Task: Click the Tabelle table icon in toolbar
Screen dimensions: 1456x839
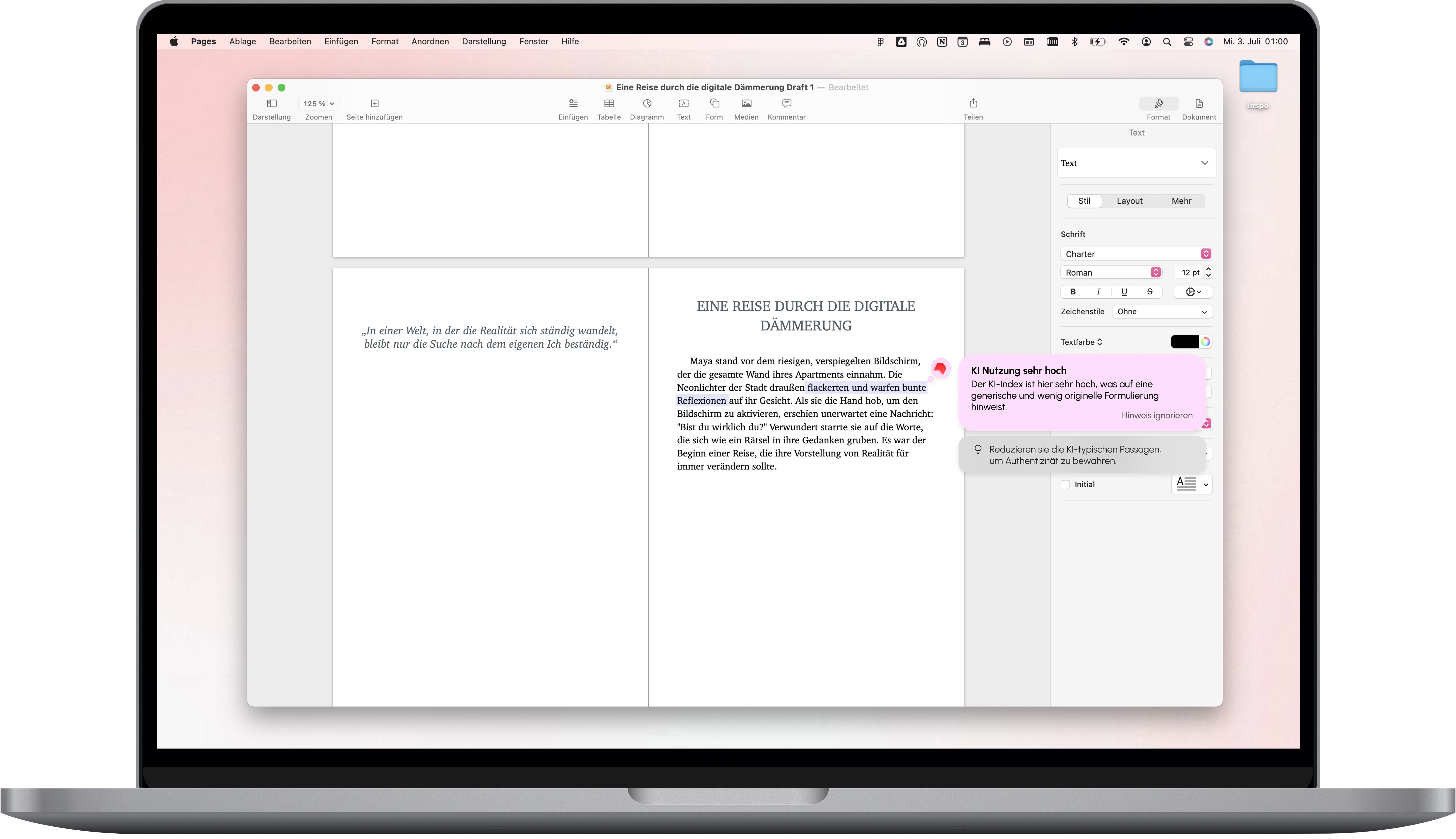Action: point(609,104)
